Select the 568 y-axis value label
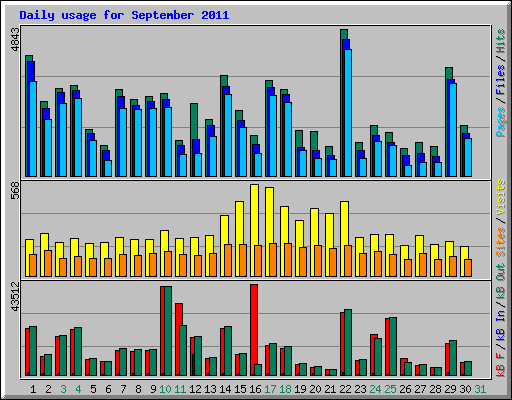 (15, 191)
